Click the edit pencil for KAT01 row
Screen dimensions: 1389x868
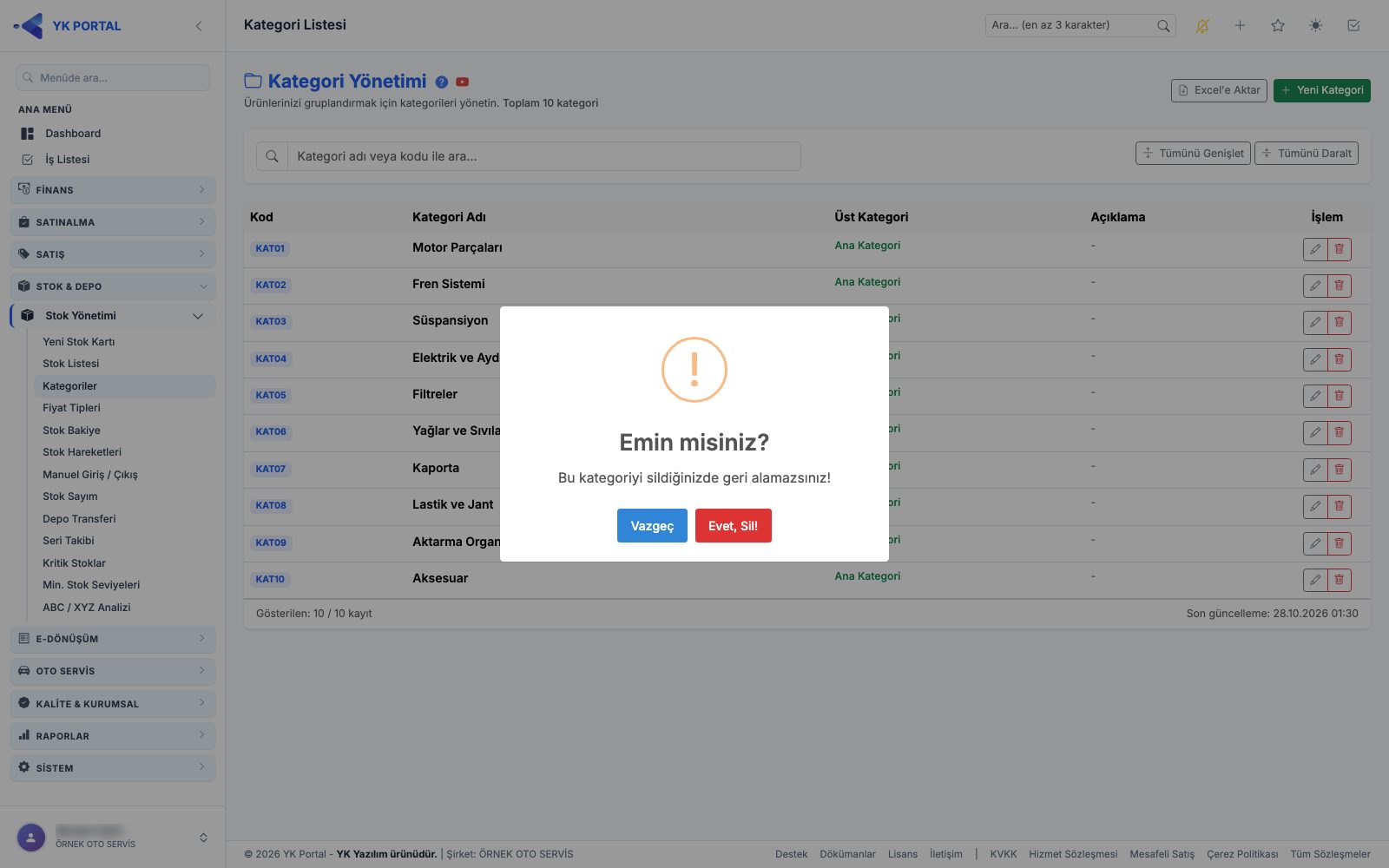1315,249
